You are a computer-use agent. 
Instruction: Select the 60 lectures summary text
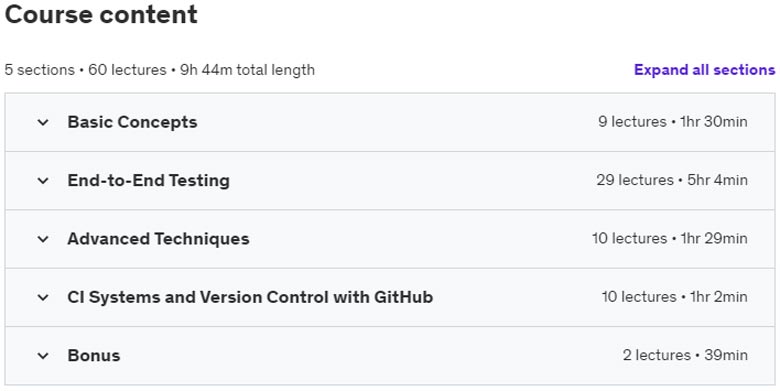point(127,70)
